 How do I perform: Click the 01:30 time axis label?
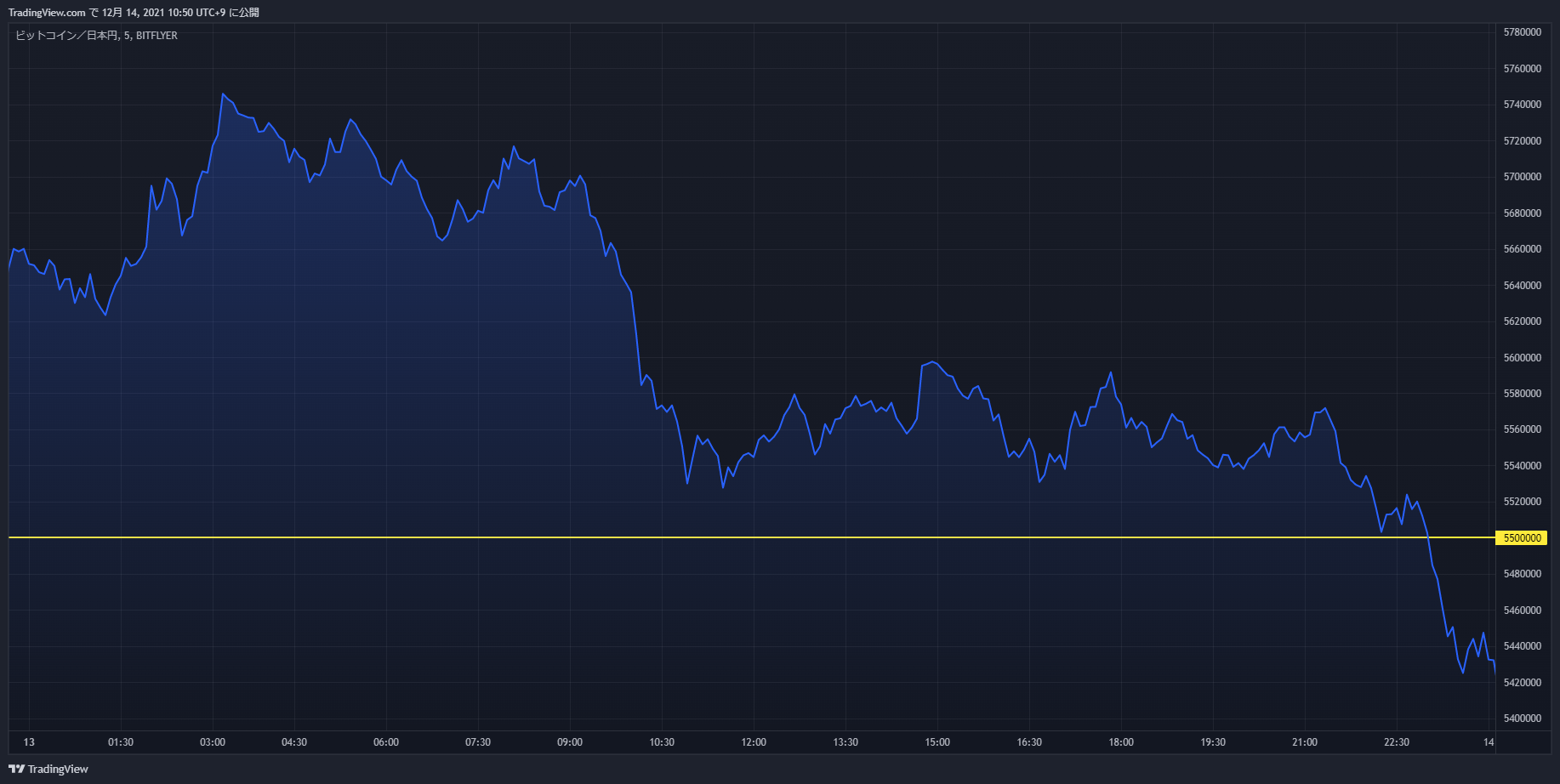click(x=121, y=742)
